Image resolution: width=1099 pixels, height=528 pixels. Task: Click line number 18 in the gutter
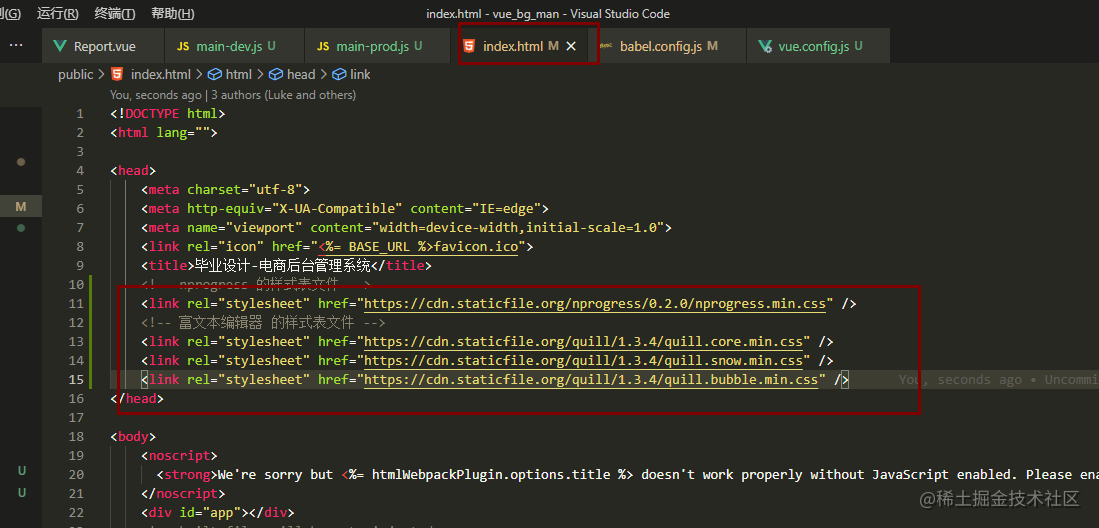point(76,436)
